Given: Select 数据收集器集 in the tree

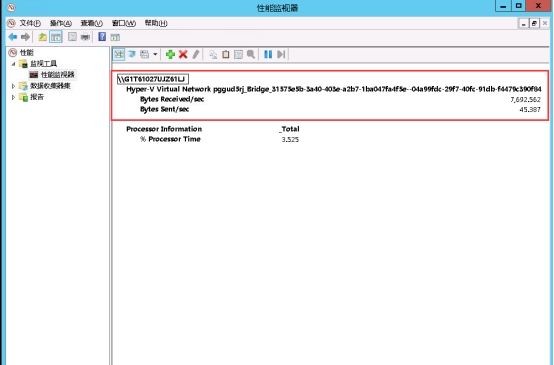Looking at the screenshot, I should point(50,86).
